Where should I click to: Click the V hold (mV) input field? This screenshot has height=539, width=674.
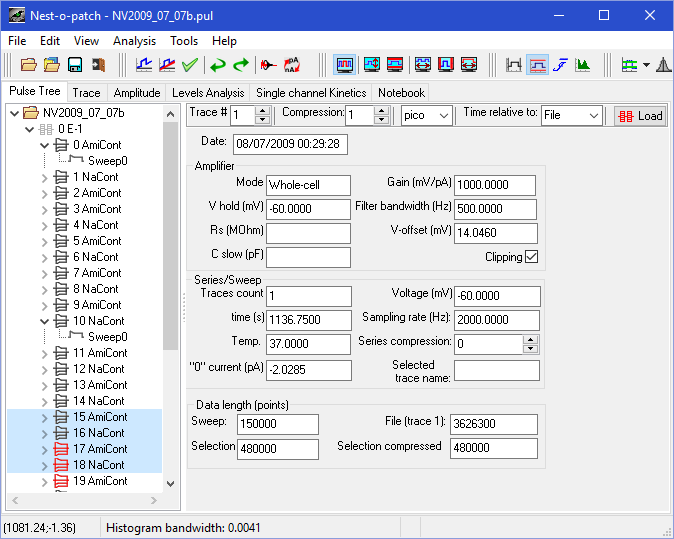pos(308,209)
